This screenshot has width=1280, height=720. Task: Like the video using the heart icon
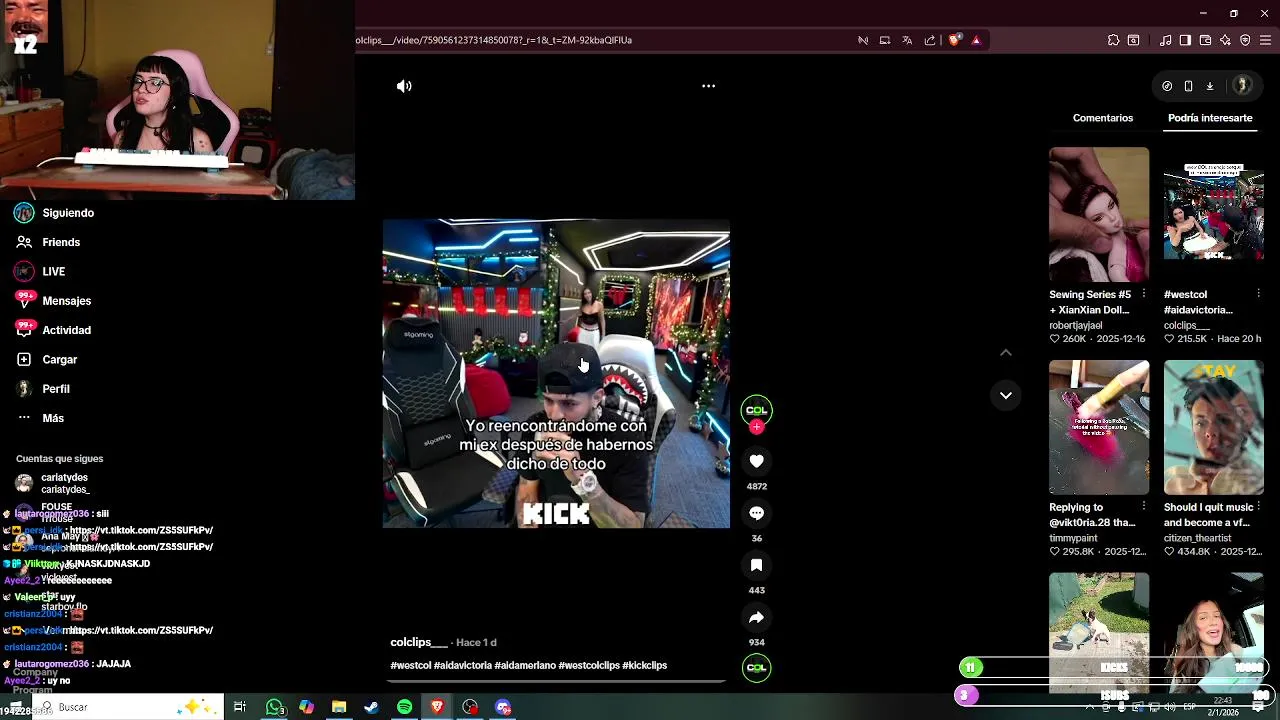coord(756,461)
